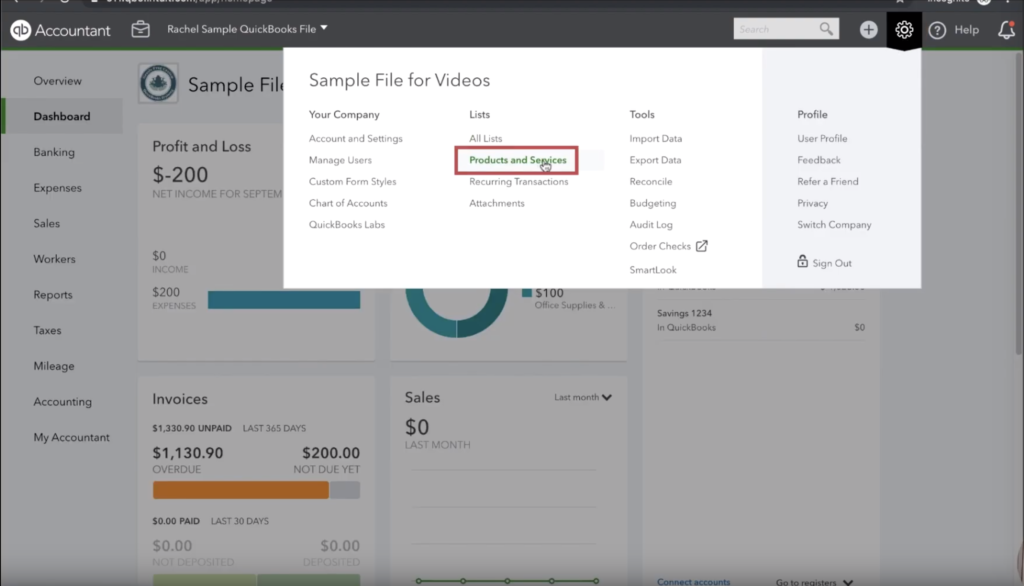Viewport: 1024px width, 586px height.
Task: Click the gear settings icon
Action: click(x=904, y=30)
